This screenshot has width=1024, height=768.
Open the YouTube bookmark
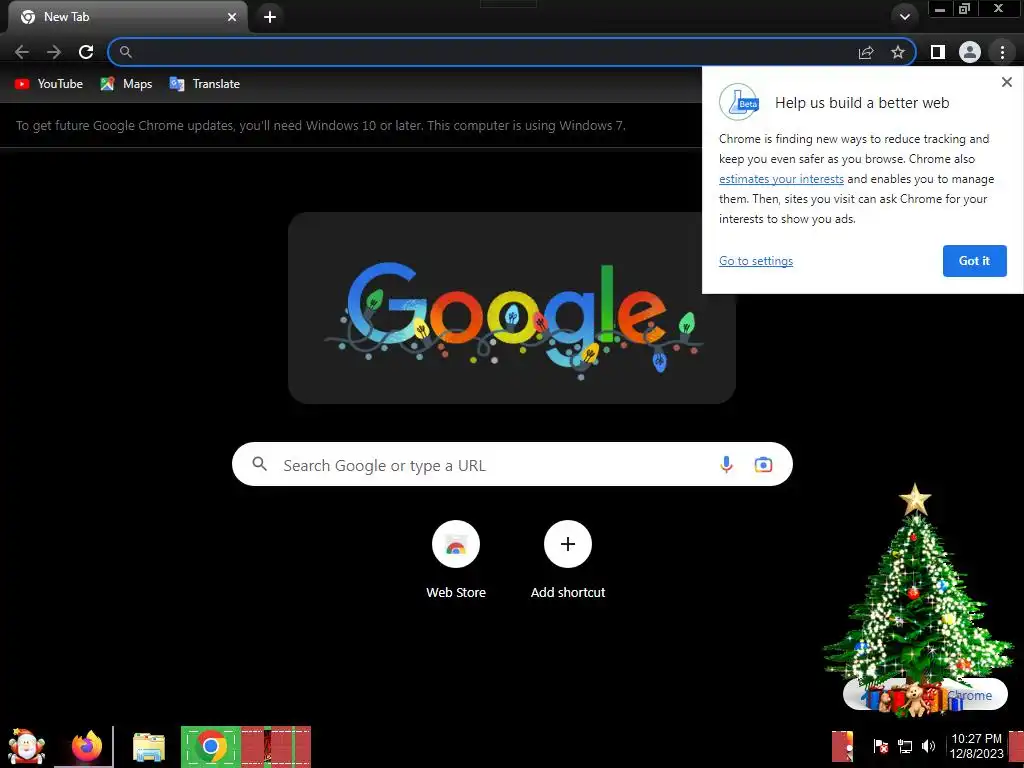click(49, 84)
